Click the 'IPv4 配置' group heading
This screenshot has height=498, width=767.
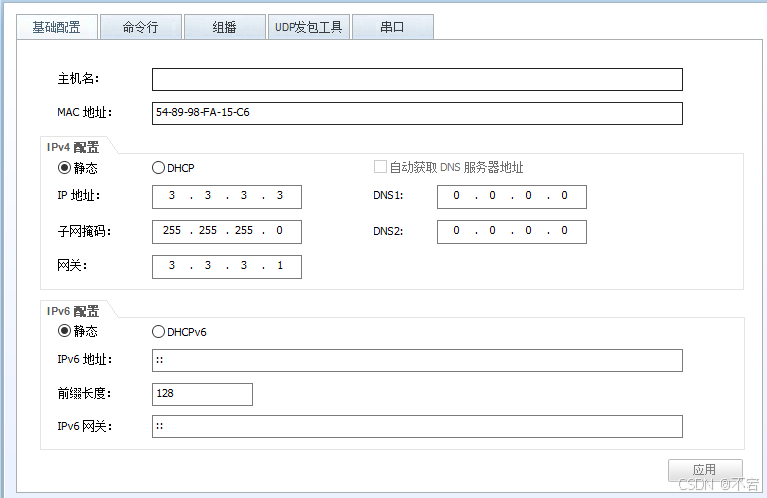[73, 147]
